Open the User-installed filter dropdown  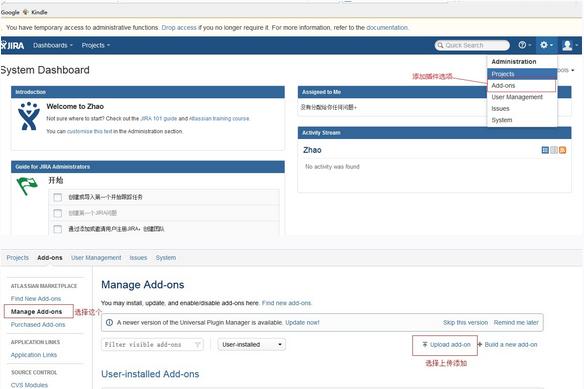click(x=252, y=345)
